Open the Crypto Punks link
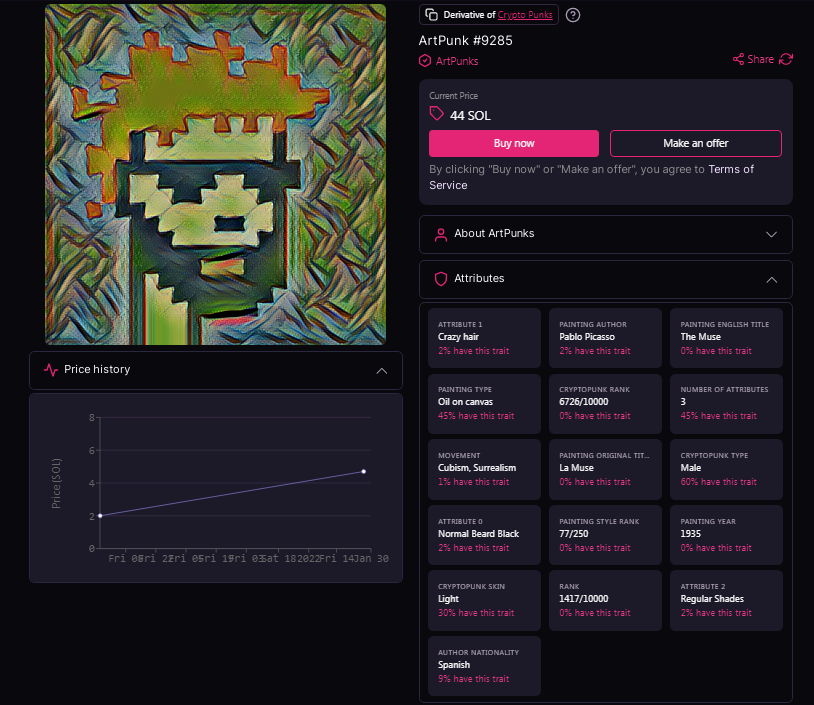The image size is (814, 705). 525,15
